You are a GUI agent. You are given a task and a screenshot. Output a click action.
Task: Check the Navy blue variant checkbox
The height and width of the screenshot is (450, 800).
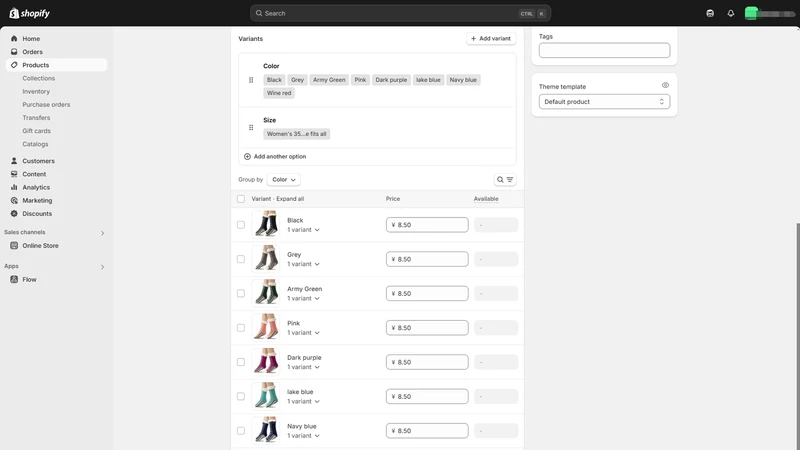tap(241, 431)
